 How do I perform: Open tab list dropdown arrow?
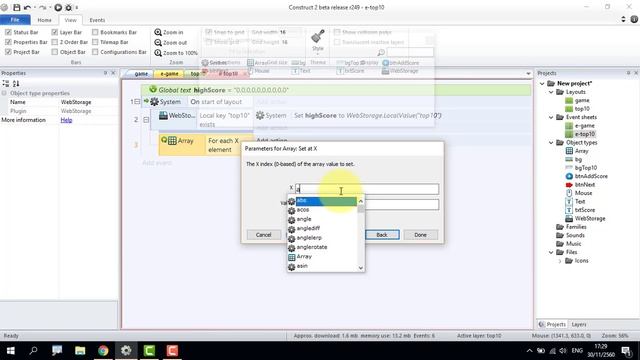528,74
